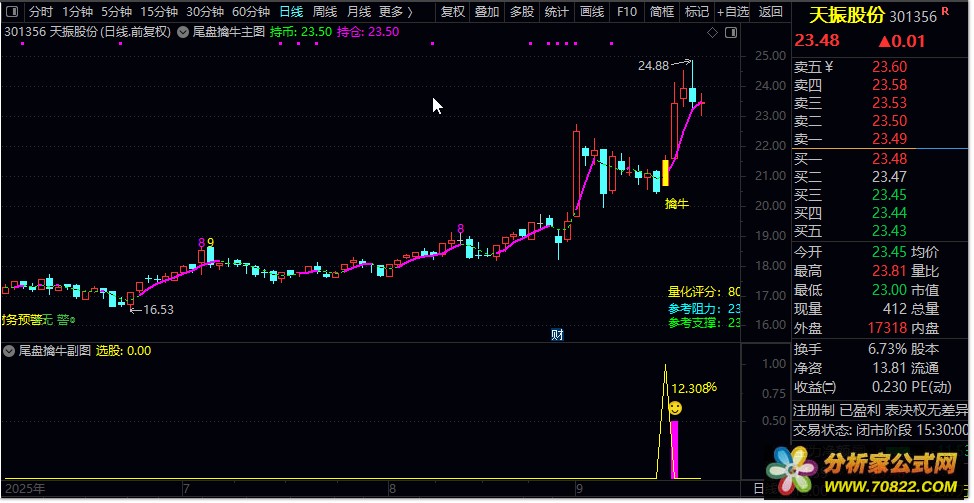Toggle the 简框 simple frame
Screen dimensions: 974x503
(662, 11)
